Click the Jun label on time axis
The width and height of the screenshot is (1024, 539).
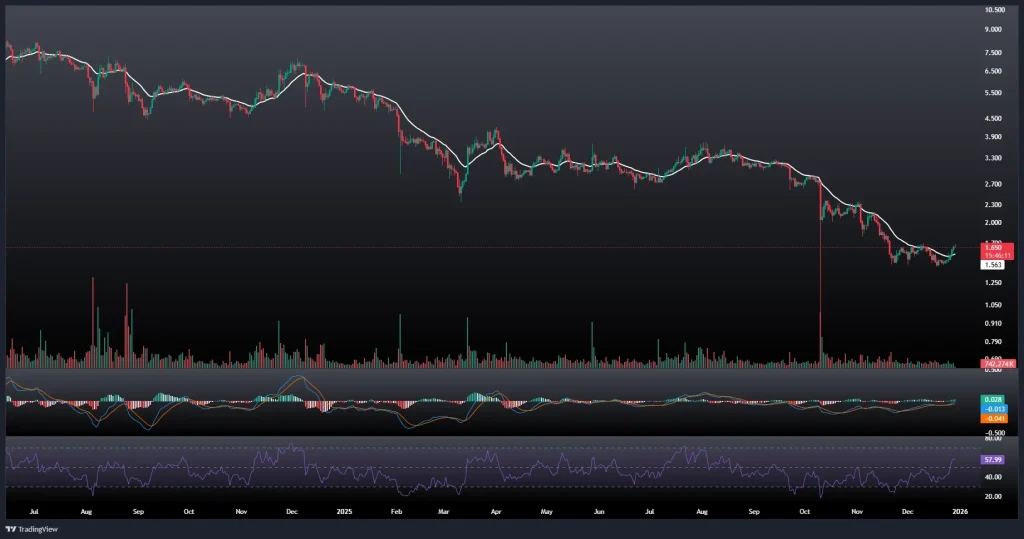tap(598, 509)
